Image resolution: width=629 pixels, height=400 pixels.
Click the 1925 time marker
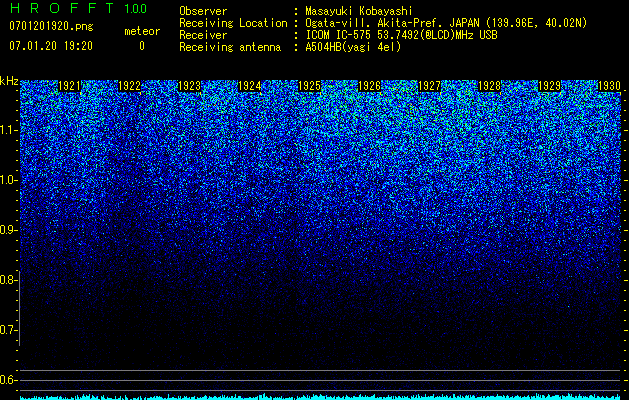pyautogui.click(x=310, y=86)
